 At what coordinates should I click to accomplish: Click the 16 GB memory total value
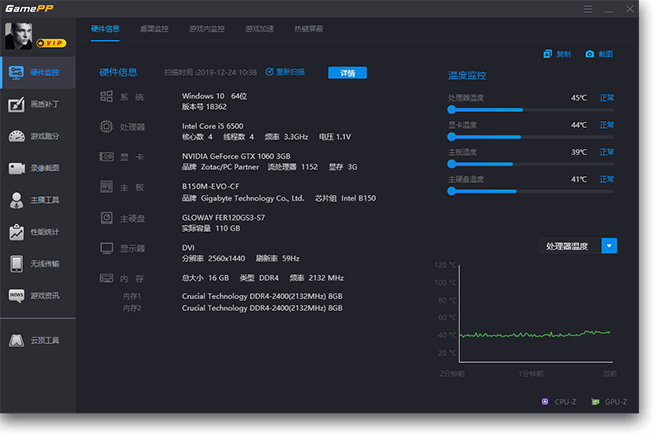point(218,278)
